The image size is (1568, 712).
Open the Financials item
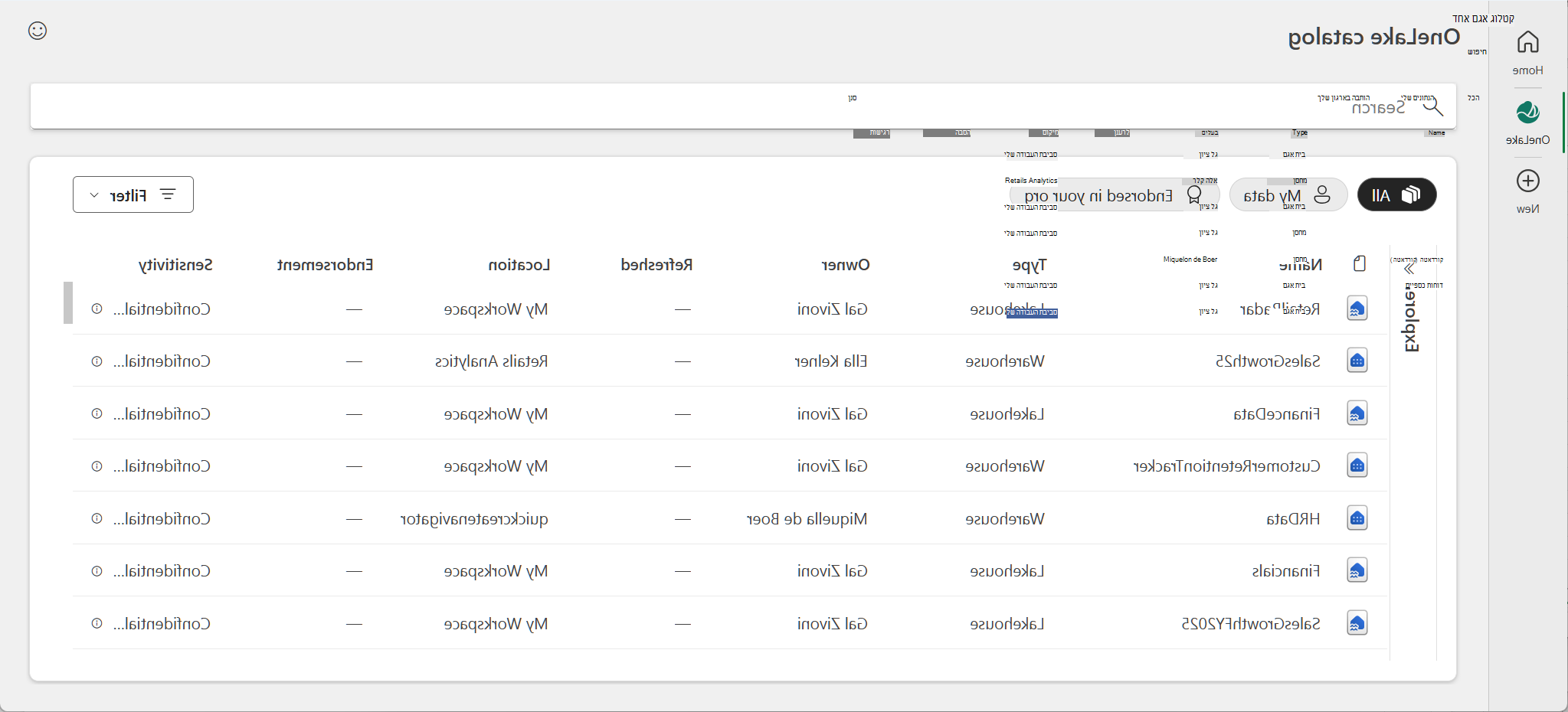point(1287,571)
